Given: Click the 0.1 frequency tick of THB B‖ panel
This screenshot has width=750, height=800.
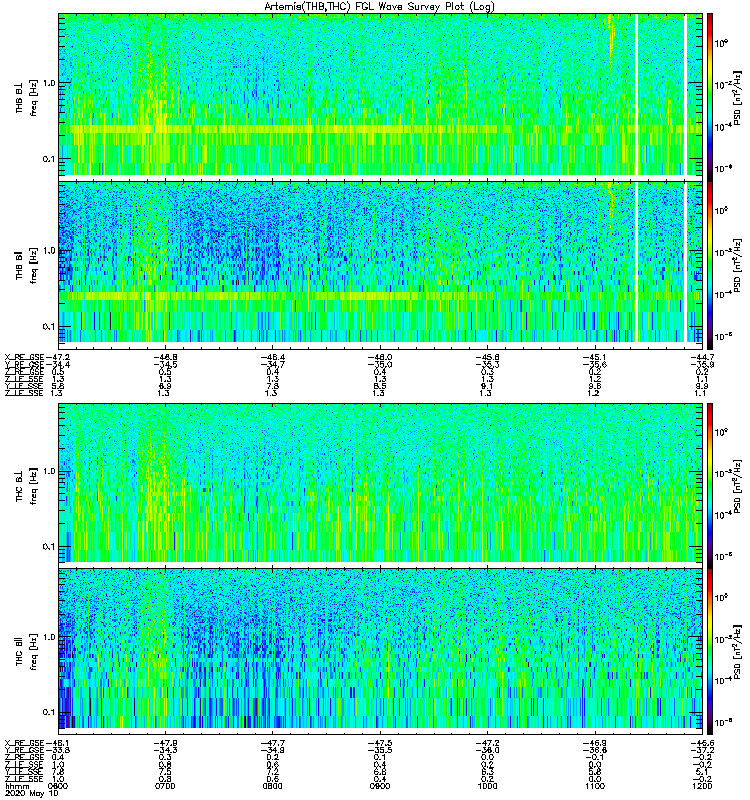Looking at the screenshot, I should (x=49, y=327).
